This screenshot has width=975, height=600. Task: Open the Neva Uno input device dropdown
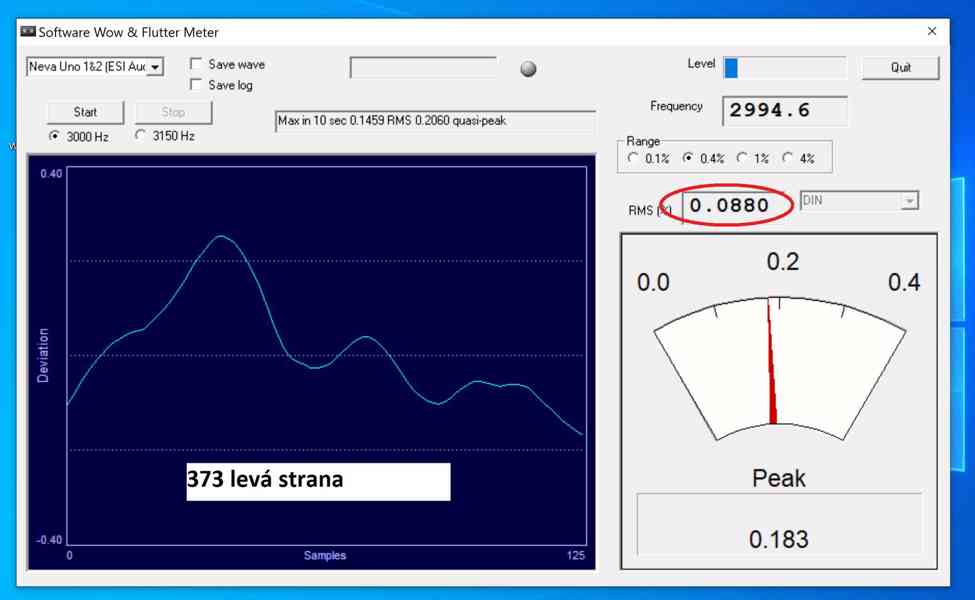[155, 67]
